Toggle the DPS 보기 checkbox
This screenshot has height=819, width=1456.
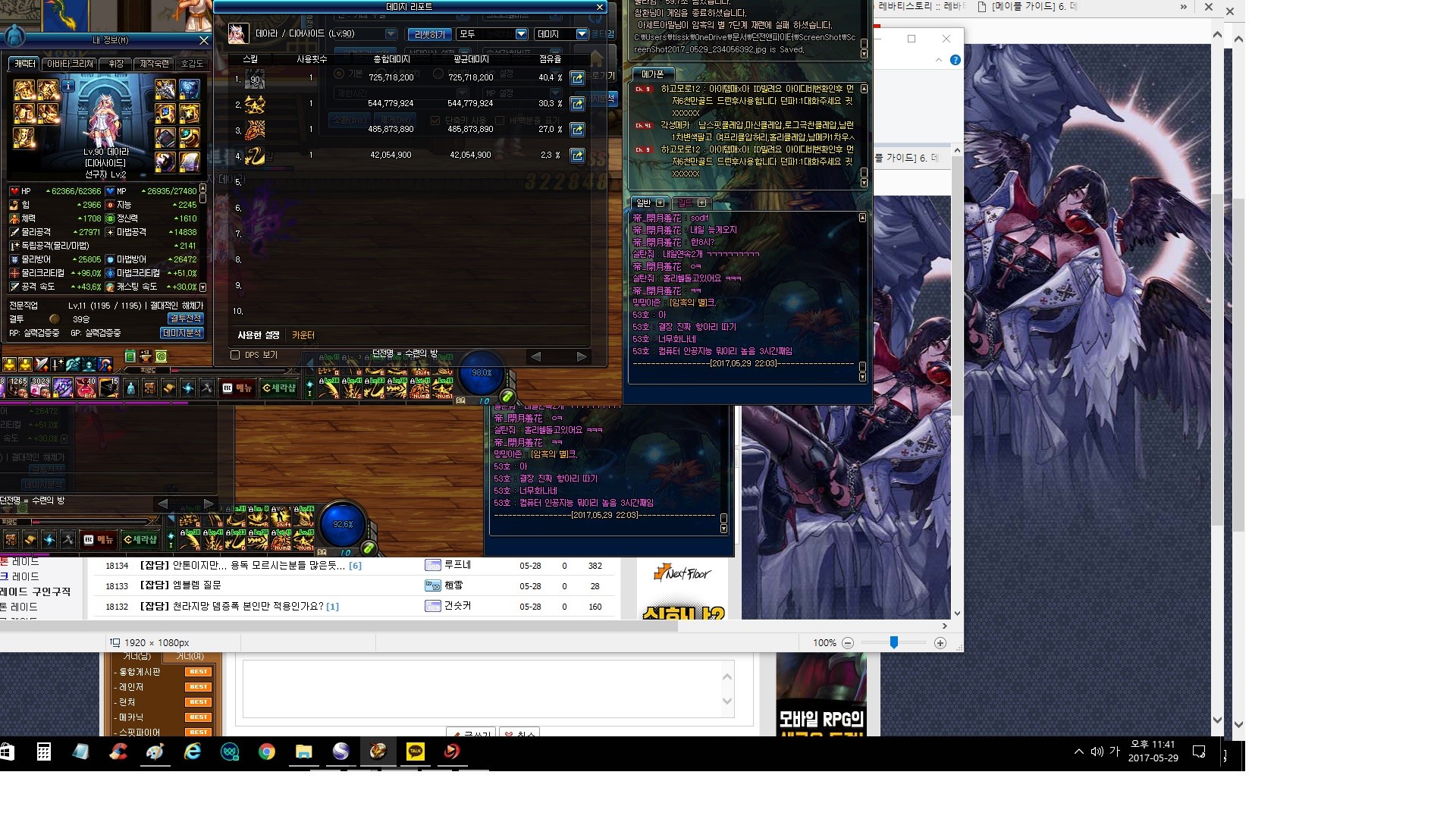[235, 355]
